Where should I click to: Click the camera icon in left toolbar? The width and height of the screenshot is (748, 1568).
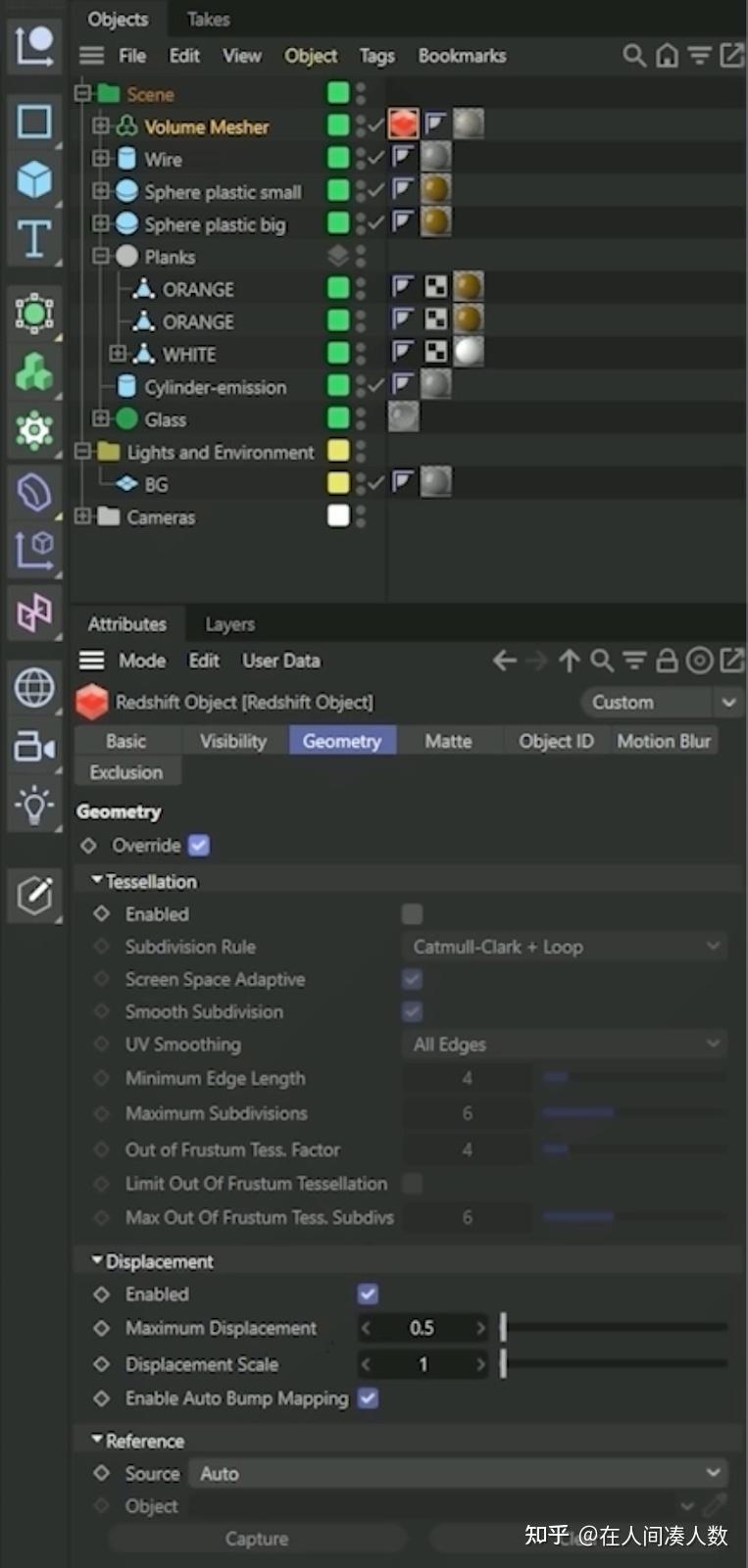pyautogui.click(x=34, y=748)
